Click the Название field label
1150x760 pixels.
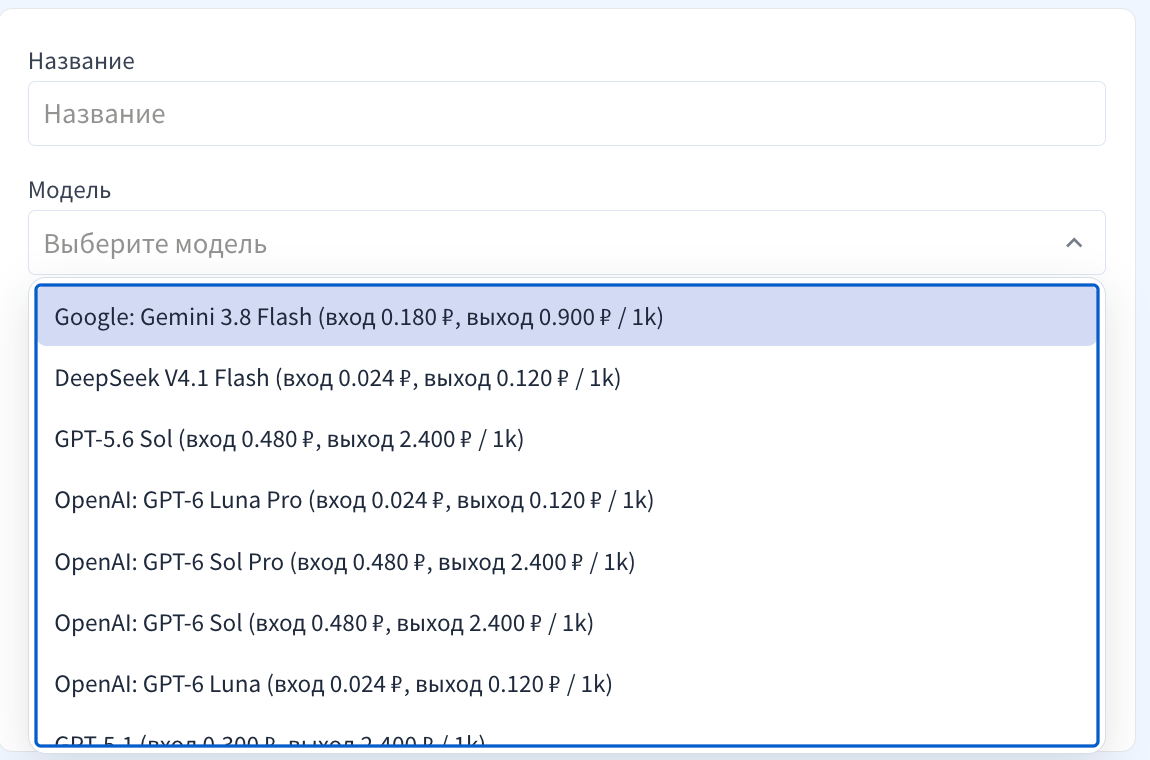pyautogui.click(x=81, y=60)
